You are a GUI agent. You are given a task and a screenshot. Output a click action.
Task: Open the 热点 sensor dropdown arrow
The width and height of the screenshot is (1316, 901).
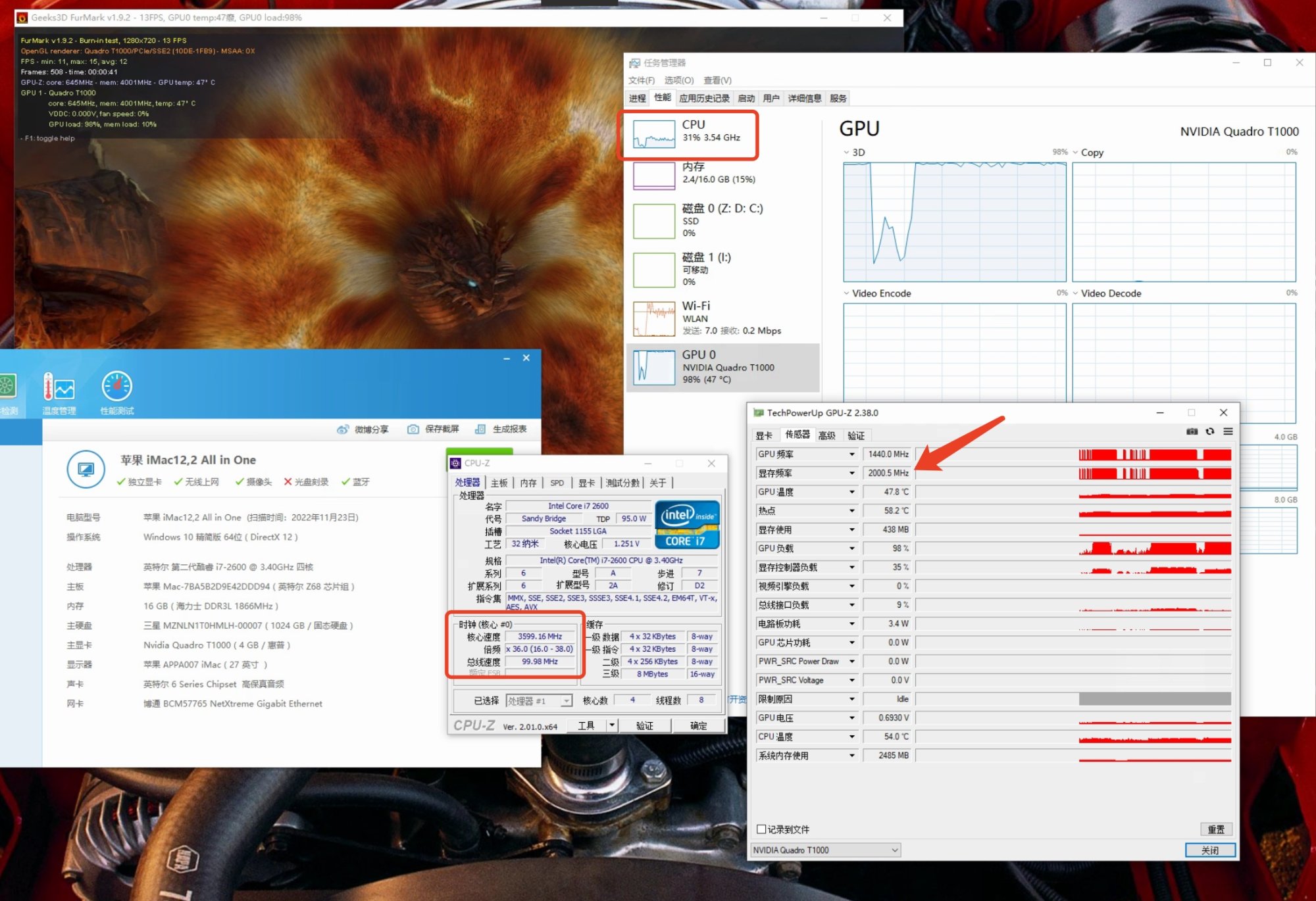pos(851,511)
